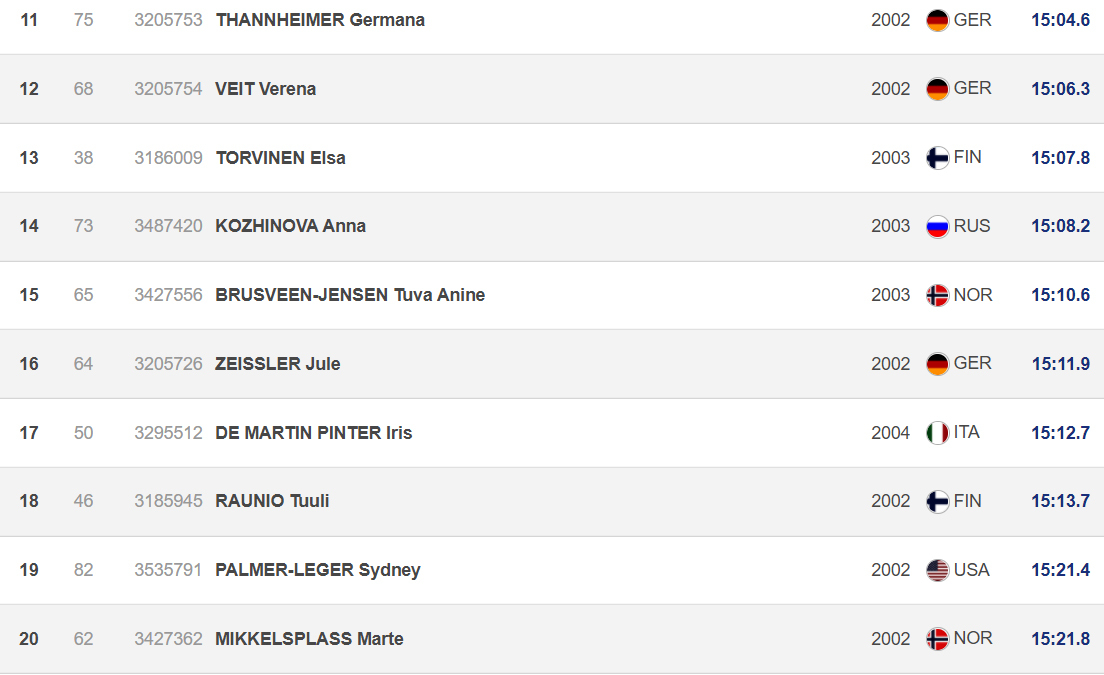Open KOZHINOVA Anna's profile
Image resolution: width=1104 pixels, height=675 pixels.
coord(290,226)
